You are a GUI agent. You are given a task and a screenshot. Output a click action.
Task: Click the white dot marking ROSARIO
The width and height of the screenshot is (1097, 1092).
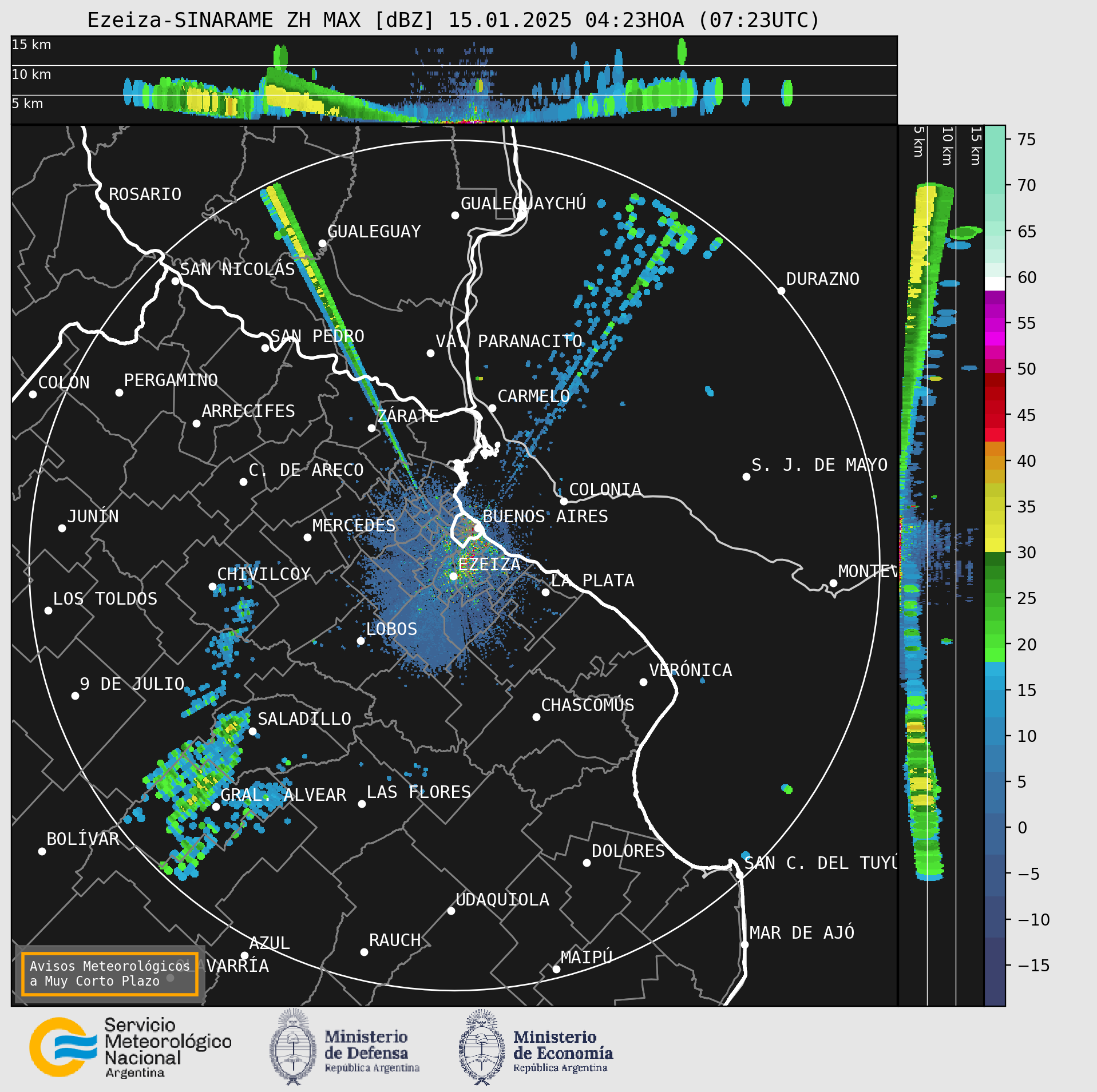coord(104,206)
